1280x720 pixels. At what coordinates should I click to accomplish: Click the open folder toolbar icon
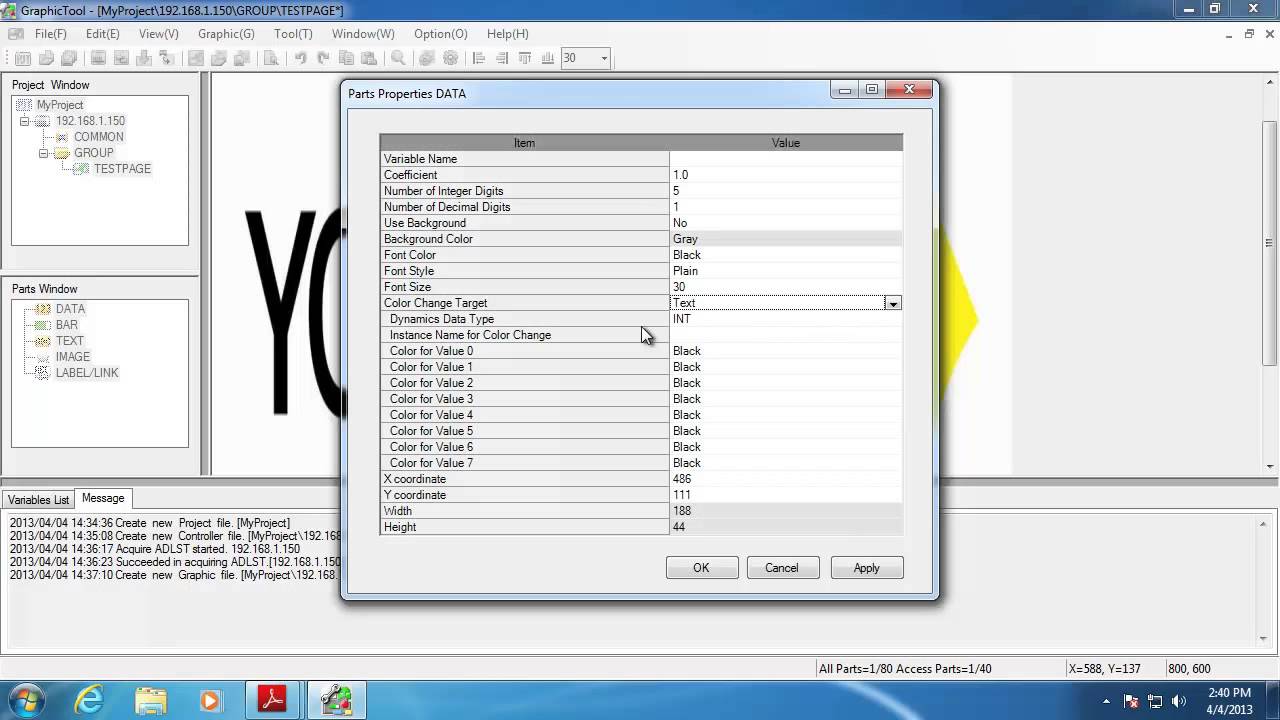pos(46,58)
